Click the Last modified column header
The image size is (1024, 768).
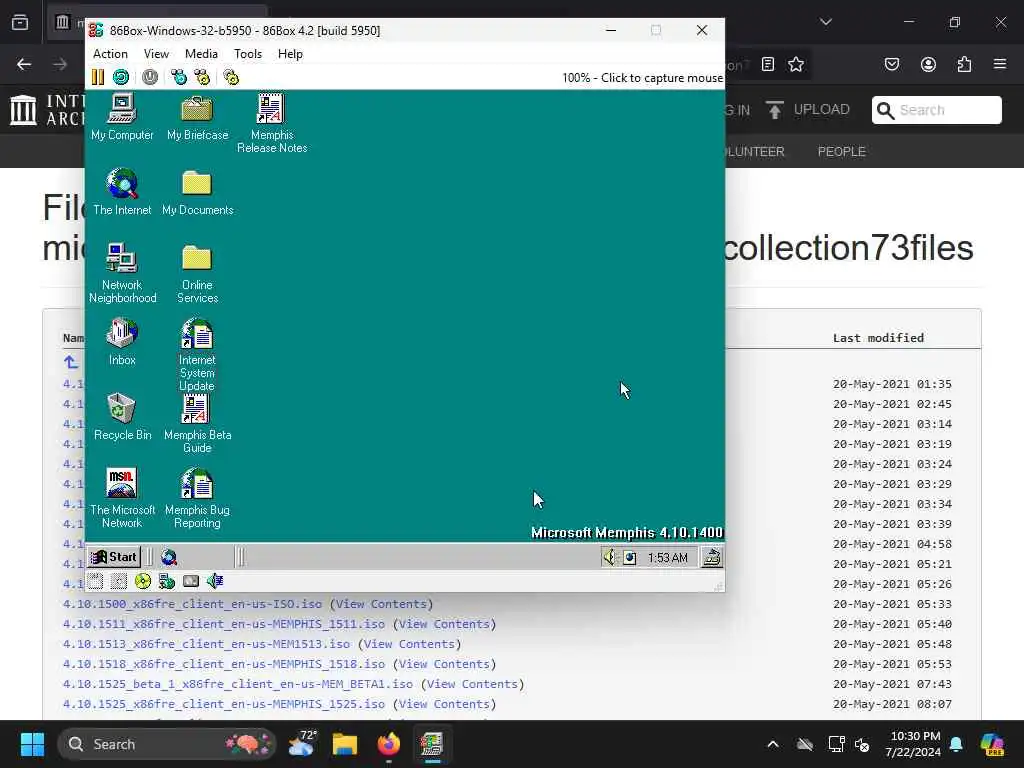point(878,338)
